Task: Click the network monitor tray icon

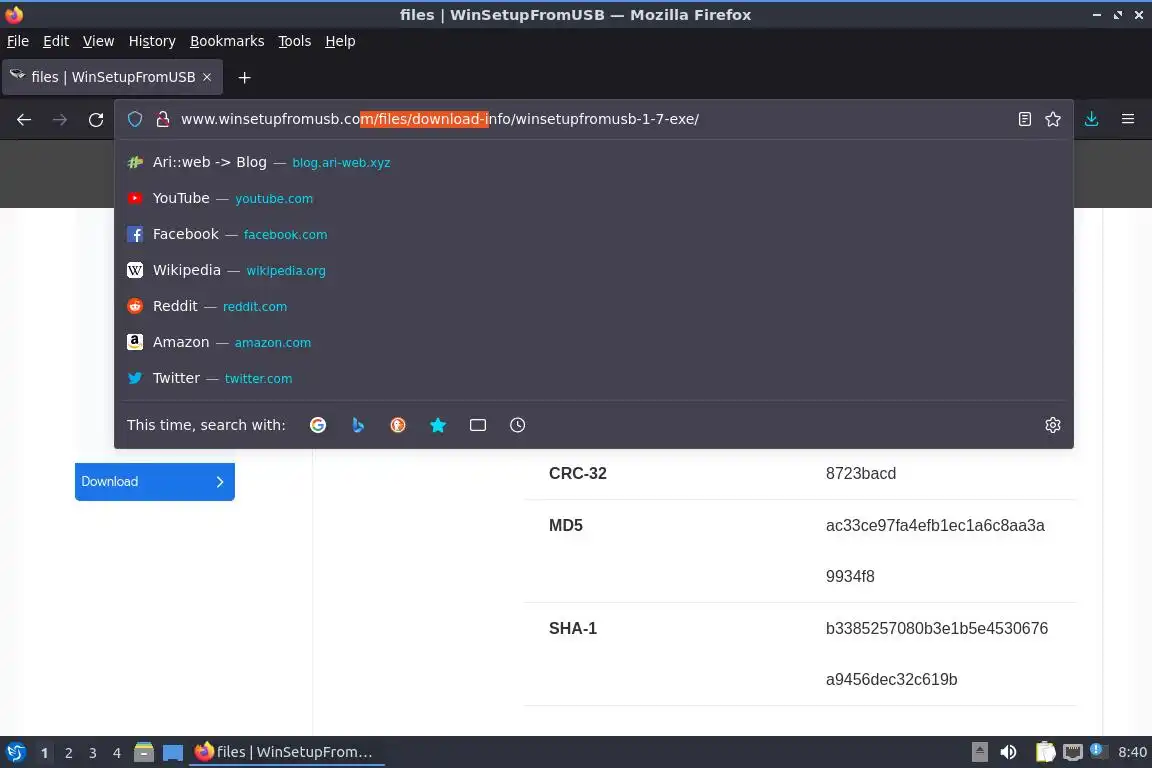Action: pyautogui.click(x=1073, y=752)
